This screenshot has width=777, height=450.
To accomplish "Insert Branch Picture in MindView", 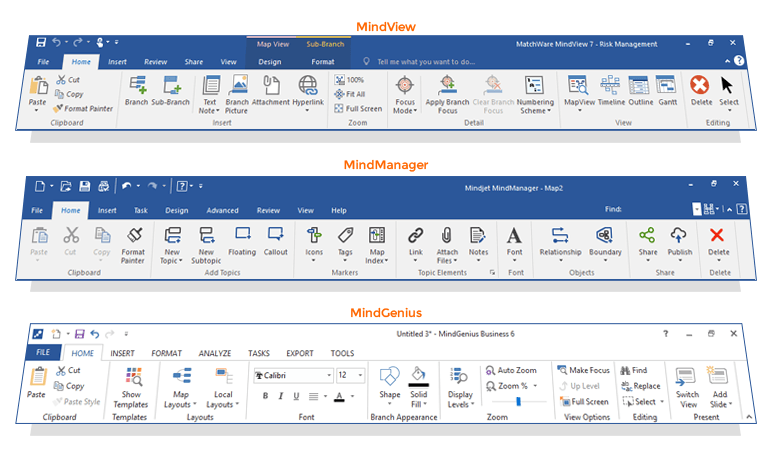I will 237,95.
